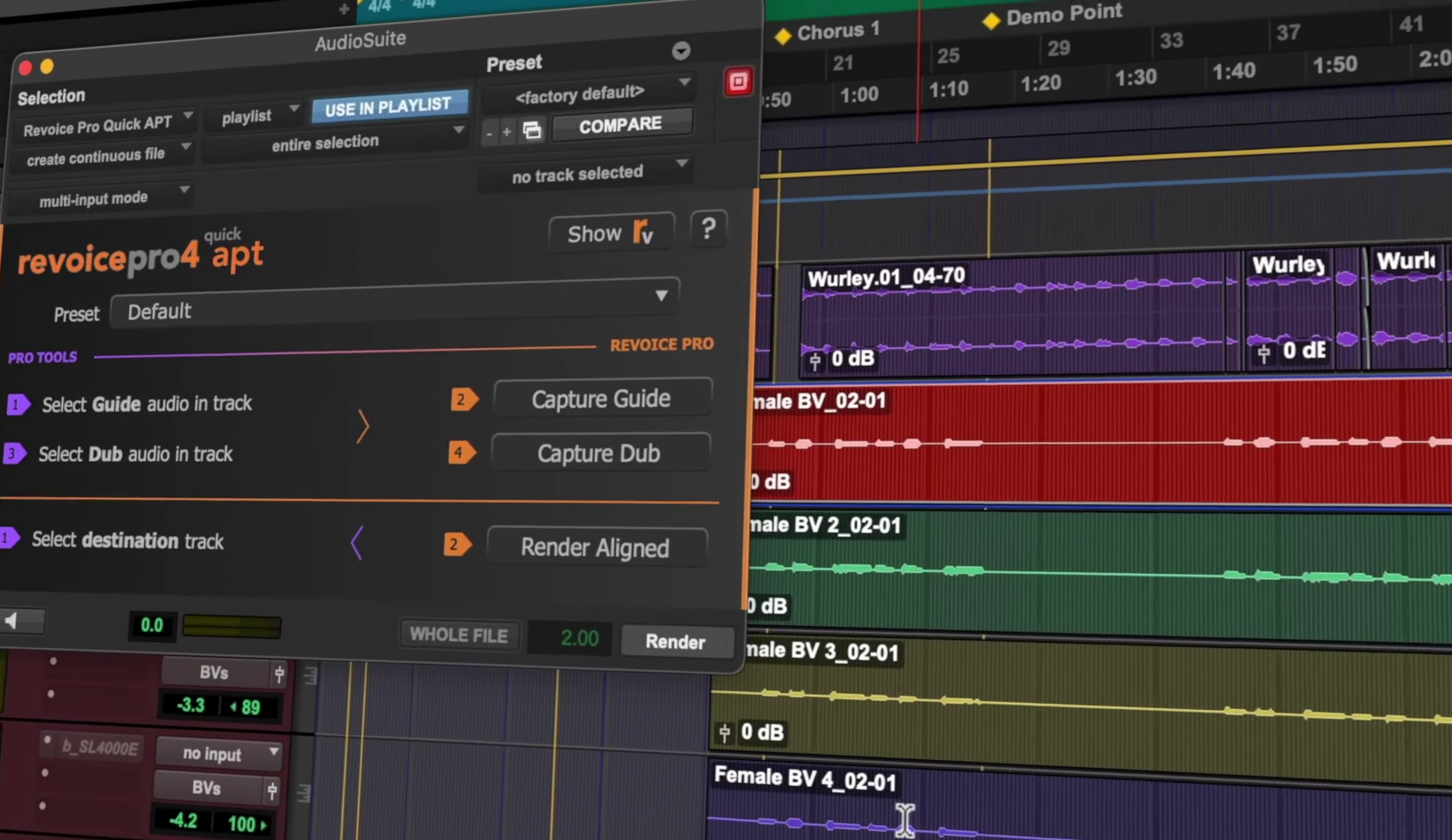Viewport: 1452px width, 840px height.
Task: Open the Revoice Pro help question mark
Action: click(708, 229)
